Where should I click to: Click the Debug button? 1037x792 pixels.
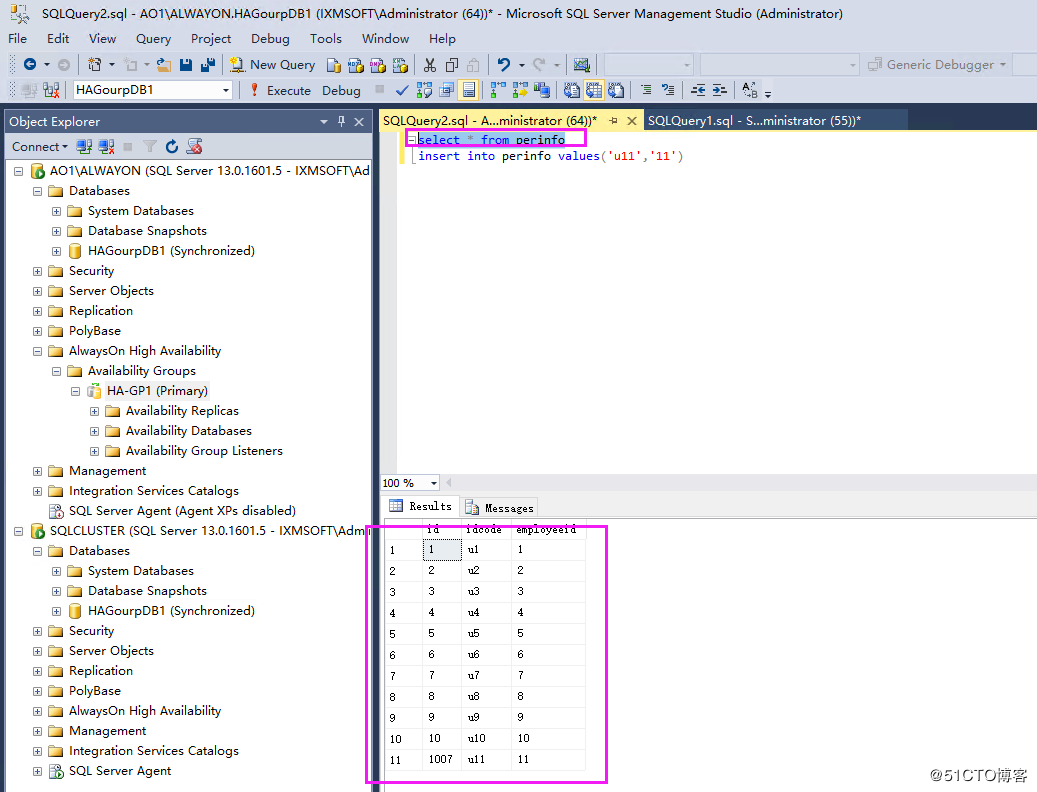tap(341, 91)
